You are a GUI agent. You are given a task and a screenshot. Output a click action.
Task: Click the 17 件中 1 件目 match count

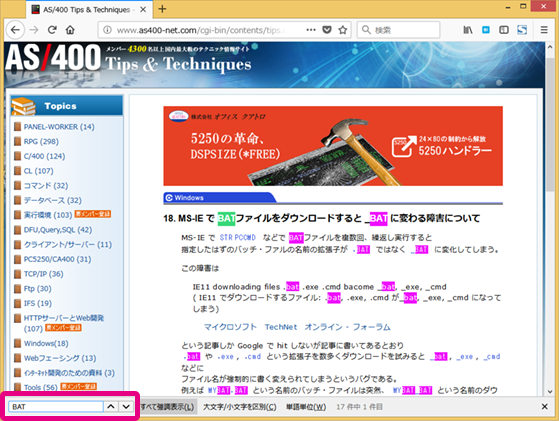tap(359, 407)
